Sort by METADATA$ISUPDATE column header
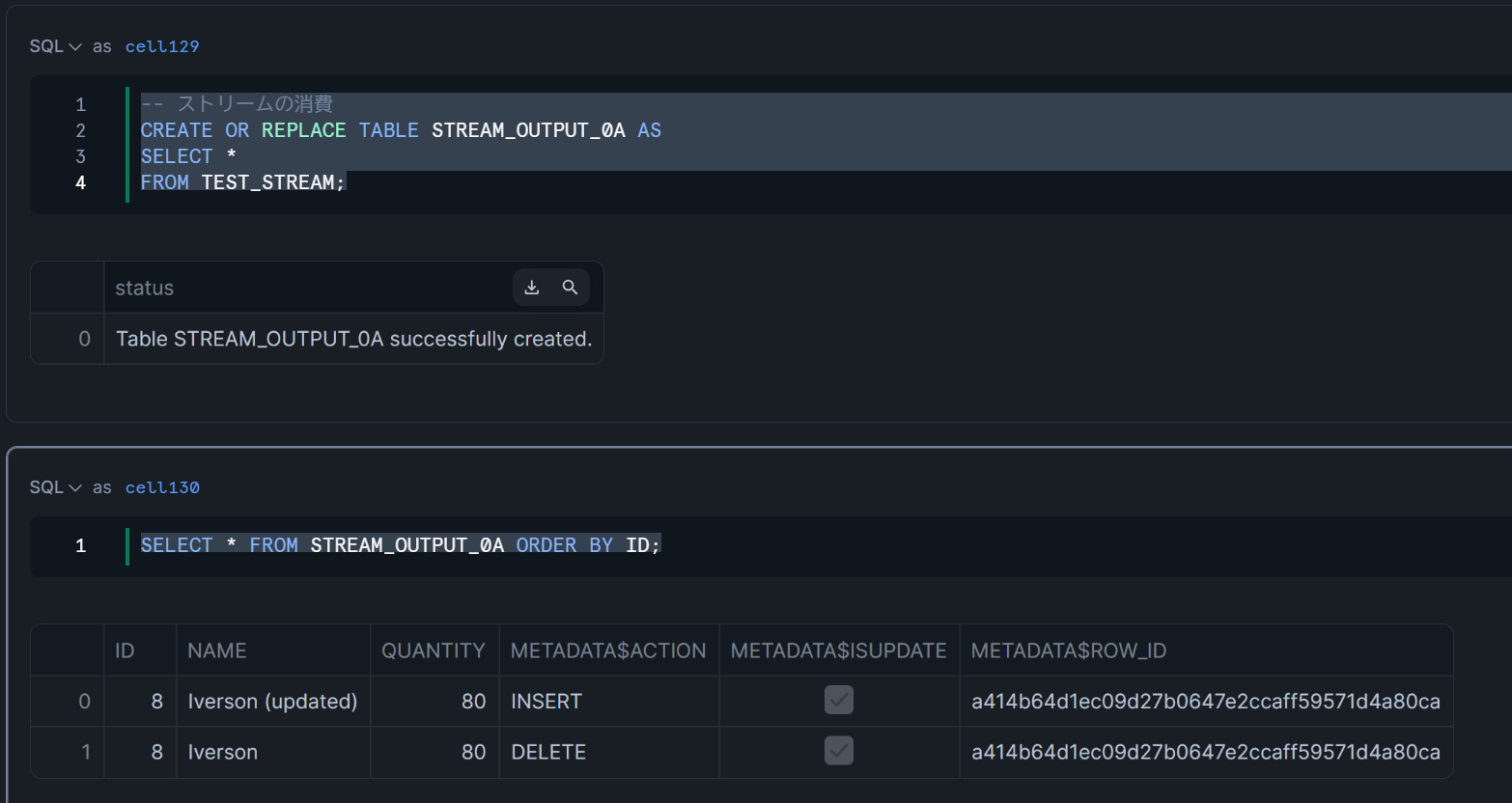 tap(839, 651)
